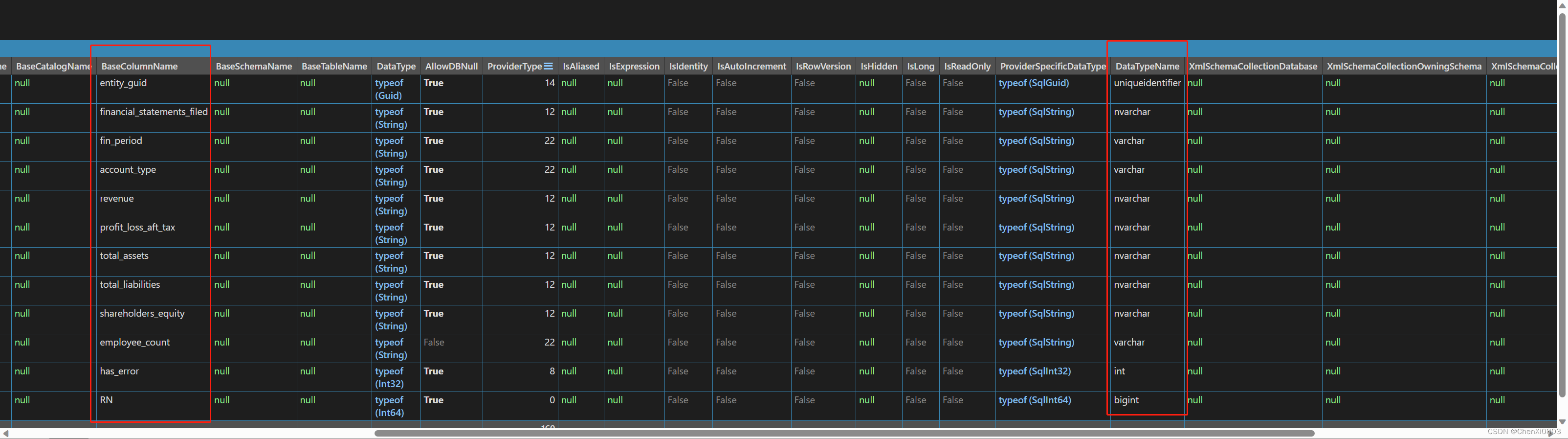
Task: Click the vertical scrollbar down arrow
Action: 1562,422
